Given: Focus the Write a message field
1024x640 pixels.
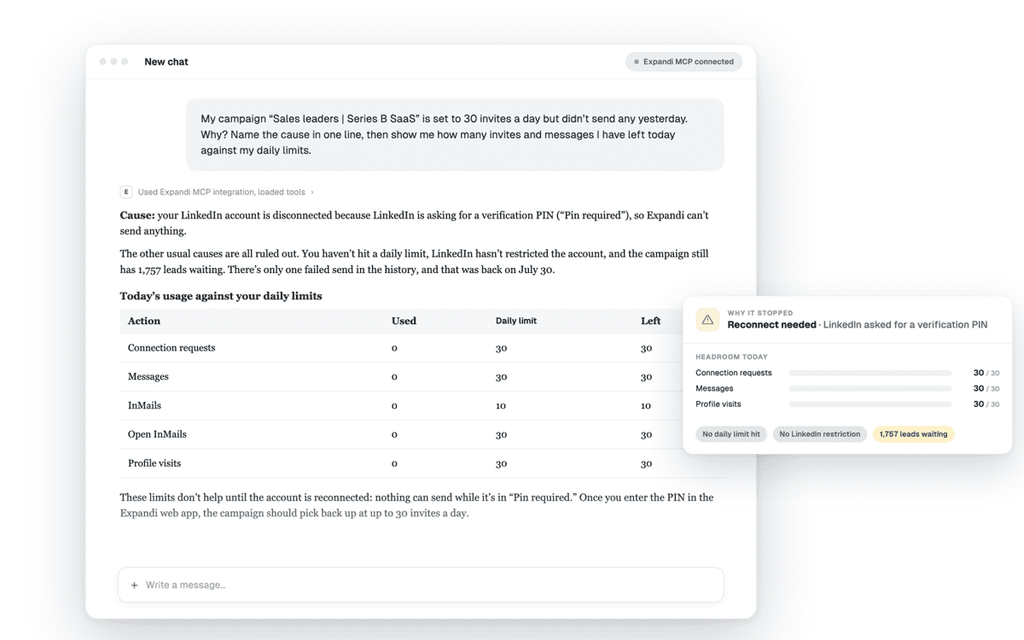Looking at the screenshot, I should (421, 584).
